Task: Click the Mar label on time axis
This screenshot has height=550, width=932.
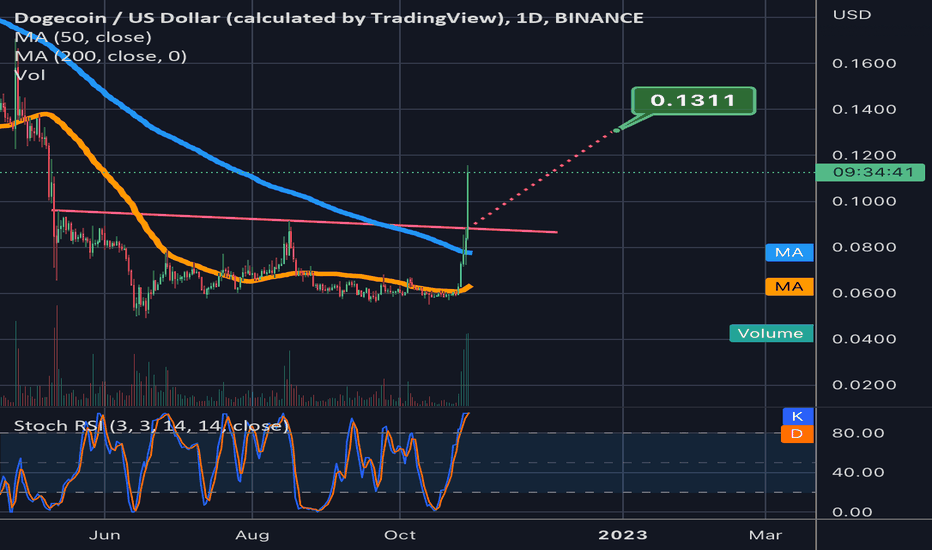Action: [766, 535]
